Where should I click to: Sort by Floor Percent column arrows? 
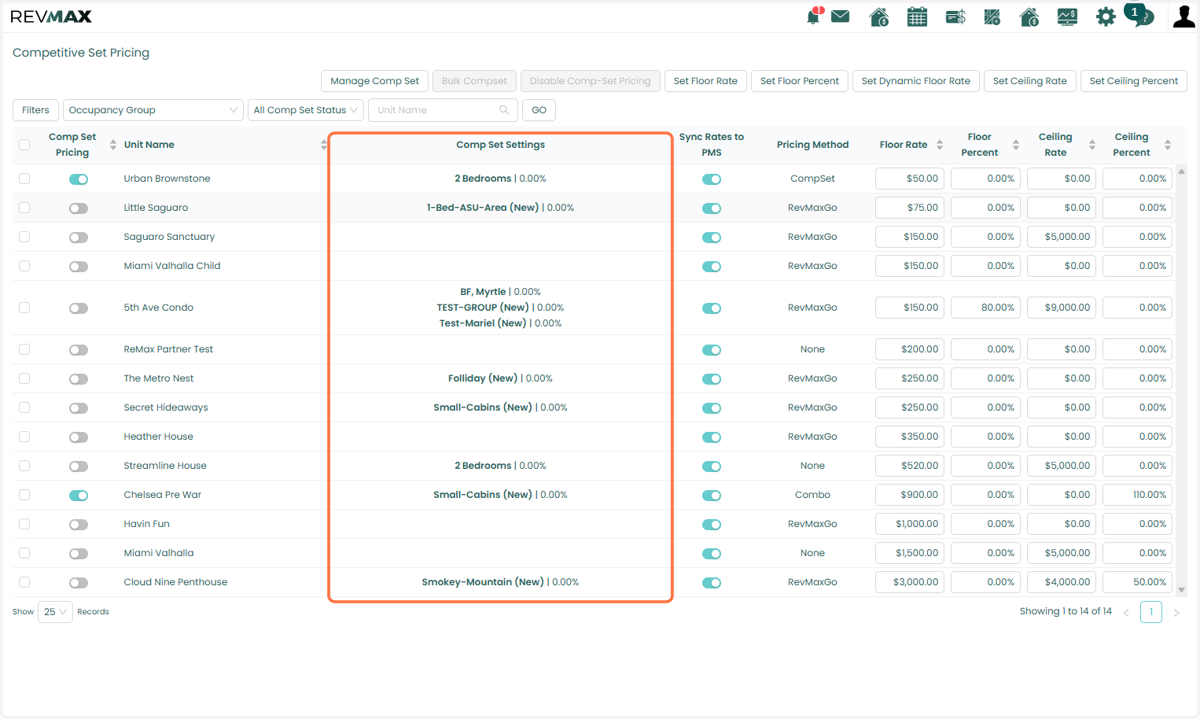1015,145
